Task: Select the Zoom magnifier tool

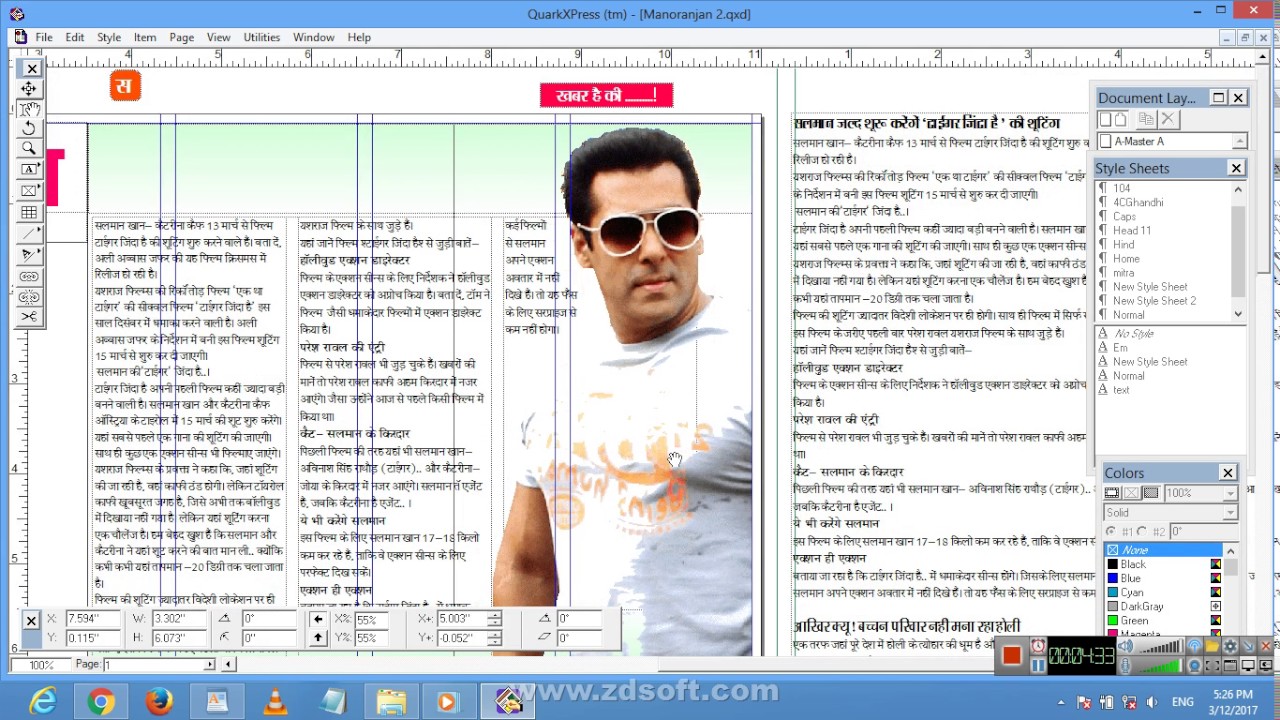Action: pyautogui.click(x=29, y=149)
